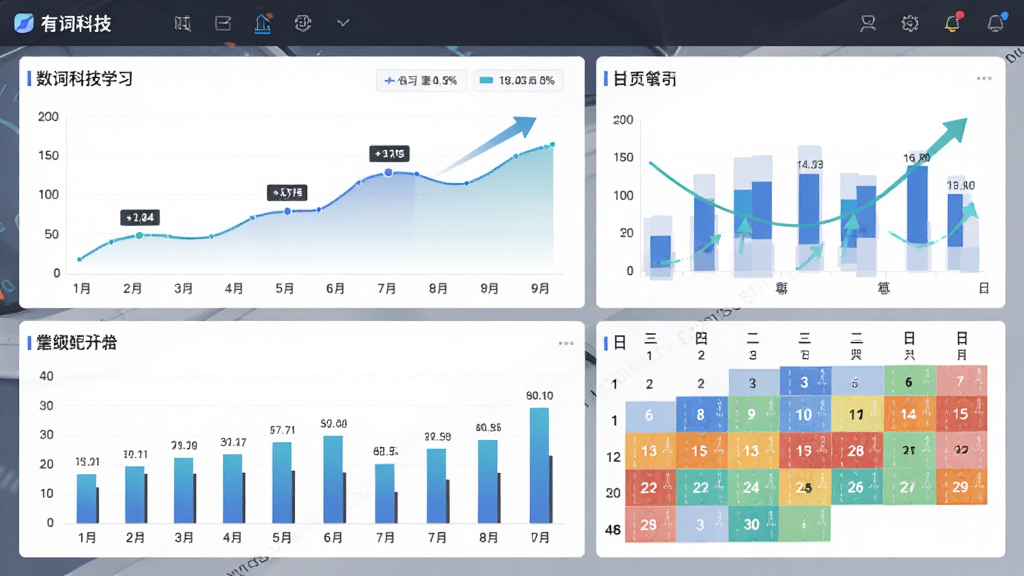Viewport: 1024px width, 576px height.
Task: Select the green calendar cell 9
Action: point(753,414)
